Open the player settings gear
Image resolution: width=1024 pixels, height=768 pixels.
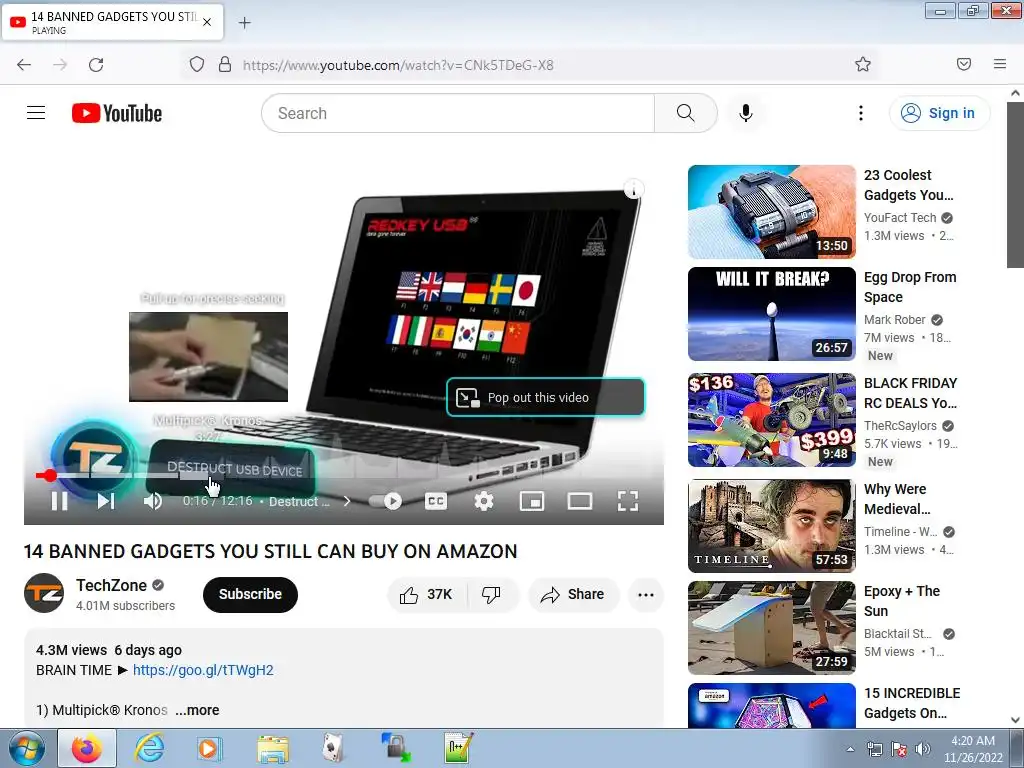[483, 501]
